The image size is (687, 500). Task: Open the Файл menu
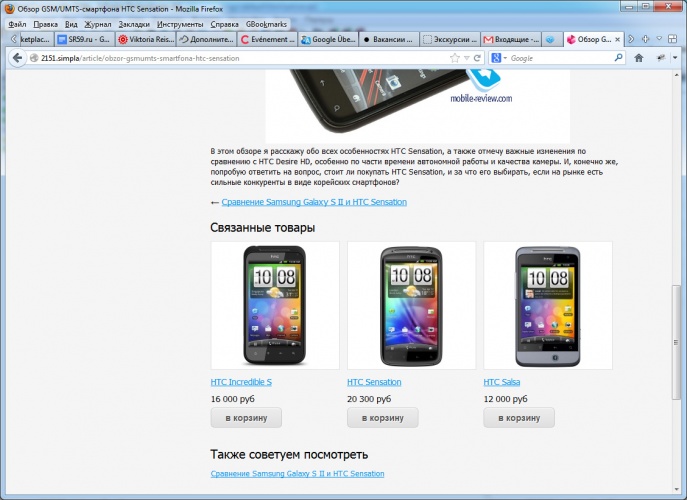(17, 25)
